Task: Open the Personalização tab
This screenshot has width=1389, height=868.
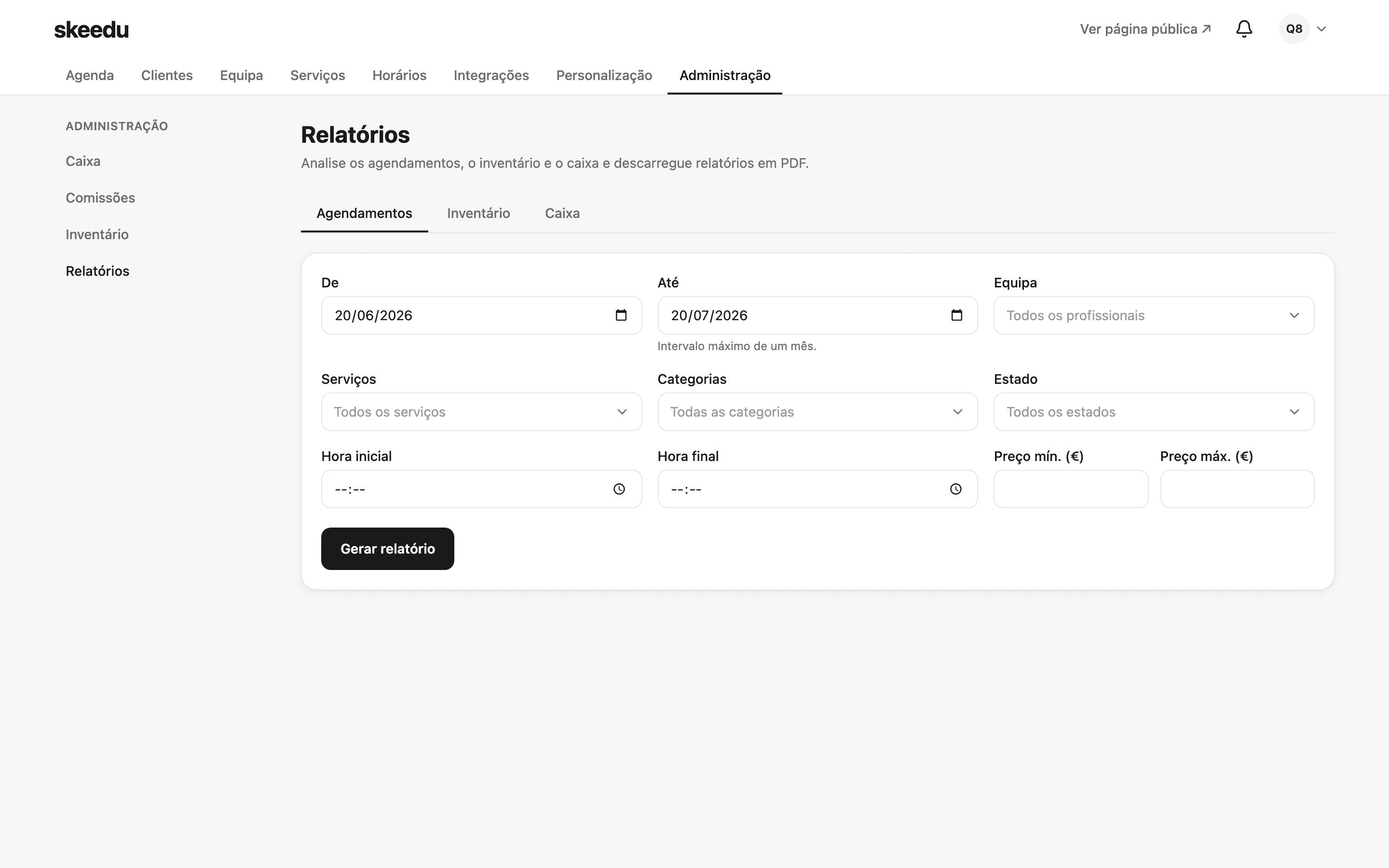Action: click(604, 75)
